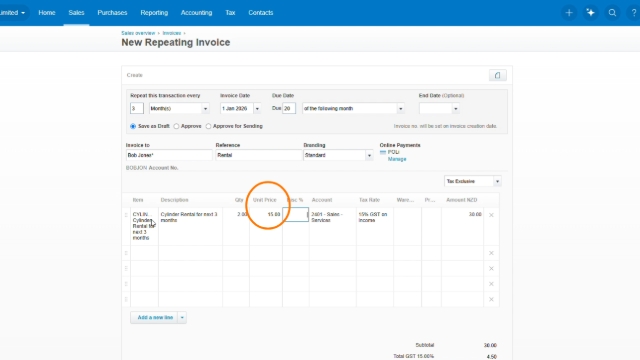Click the End Date input field

coord(436,109)
